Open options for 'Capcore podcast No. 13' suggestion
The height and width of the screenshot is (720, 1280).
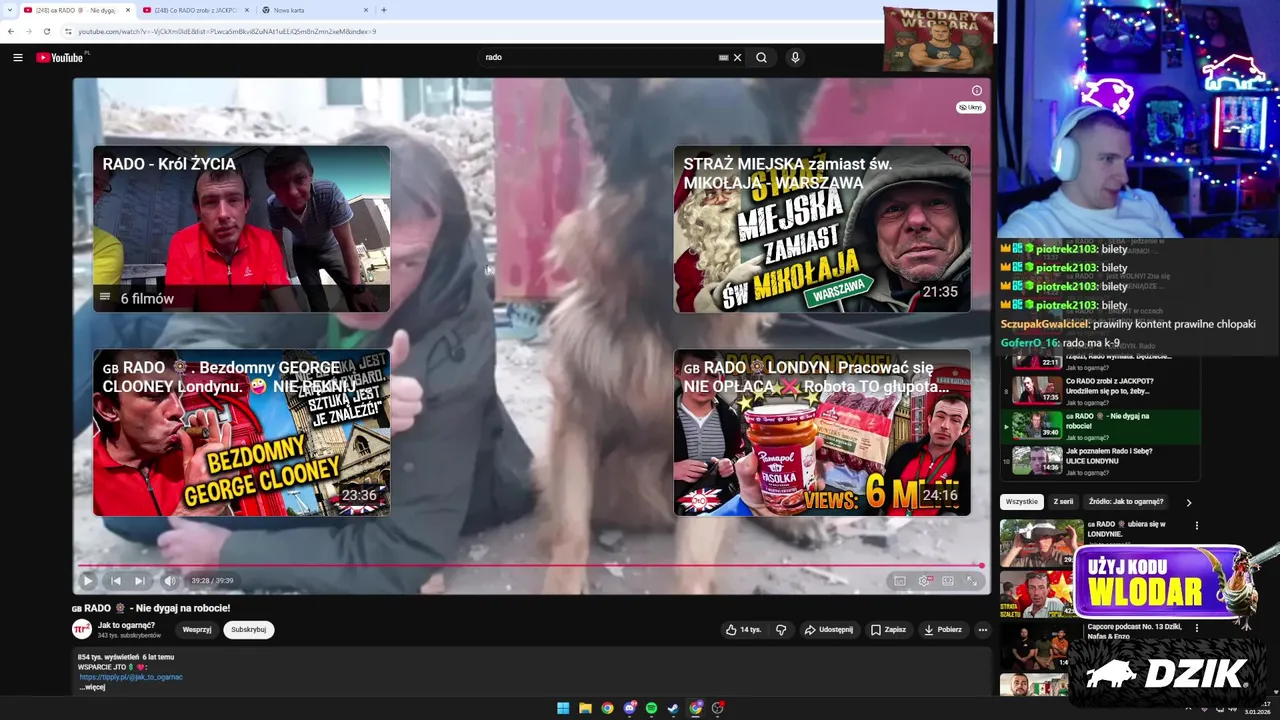coord(1196,628)
